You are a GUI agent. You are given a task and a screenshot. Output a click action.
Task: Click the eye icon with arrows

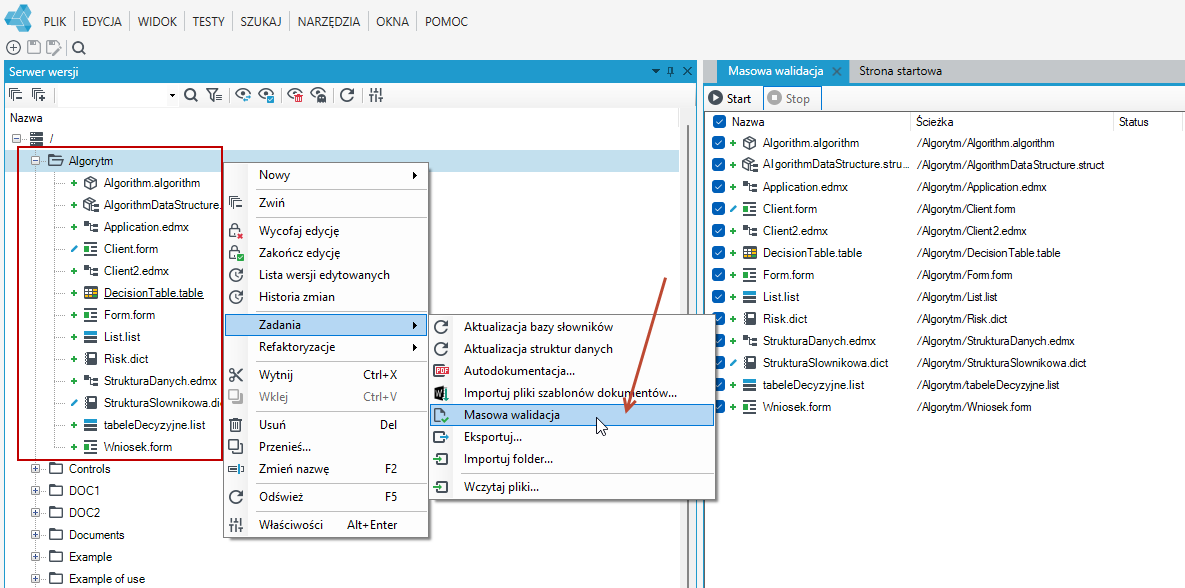[243, 94]
